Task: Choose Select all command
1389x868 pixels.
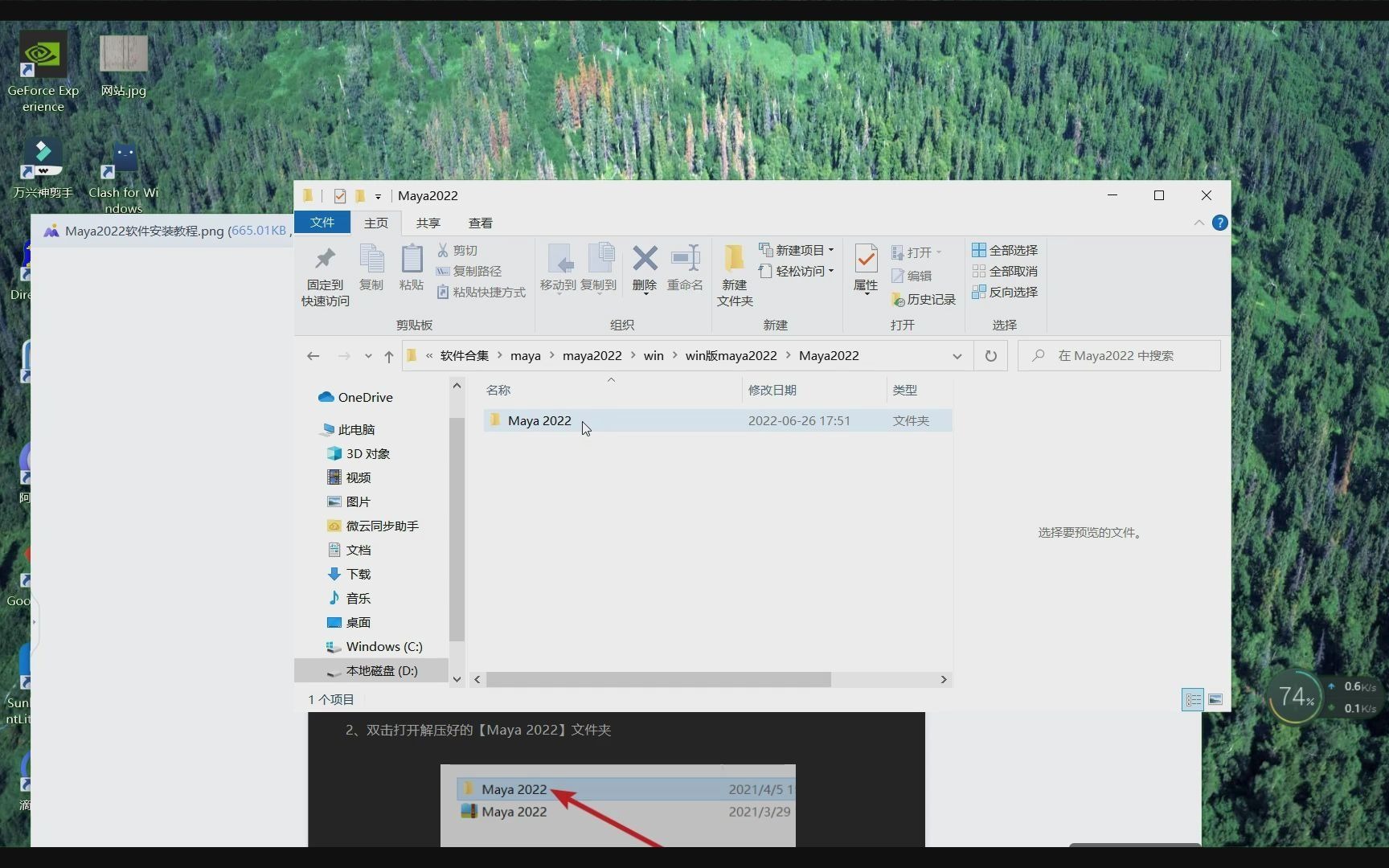Action: (x=1005, y=251)
